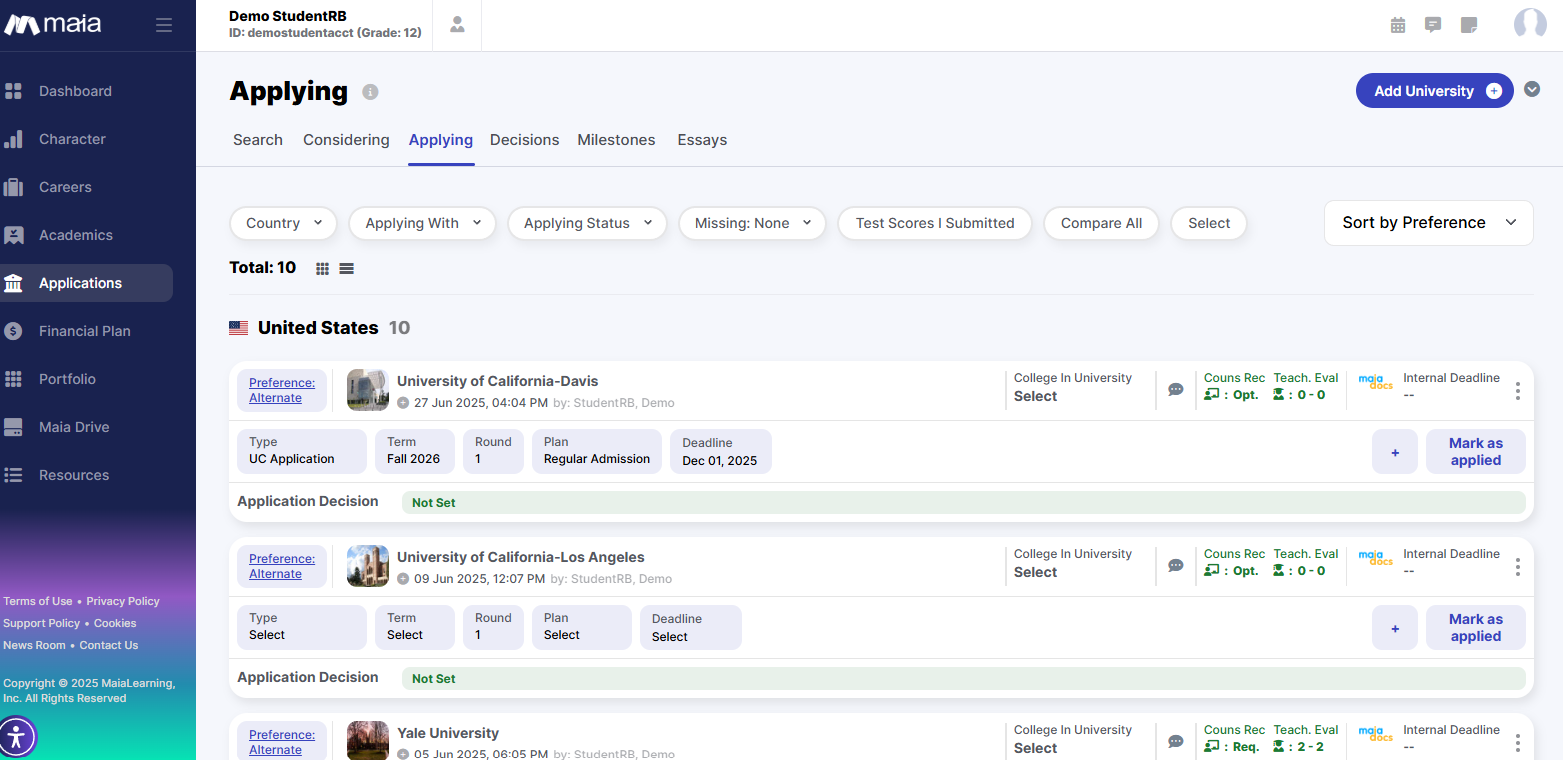Viewport: 1563px width, 760px height.
Task: Open three-dot menu for UCLA
Action: (x=1518, y=567)
